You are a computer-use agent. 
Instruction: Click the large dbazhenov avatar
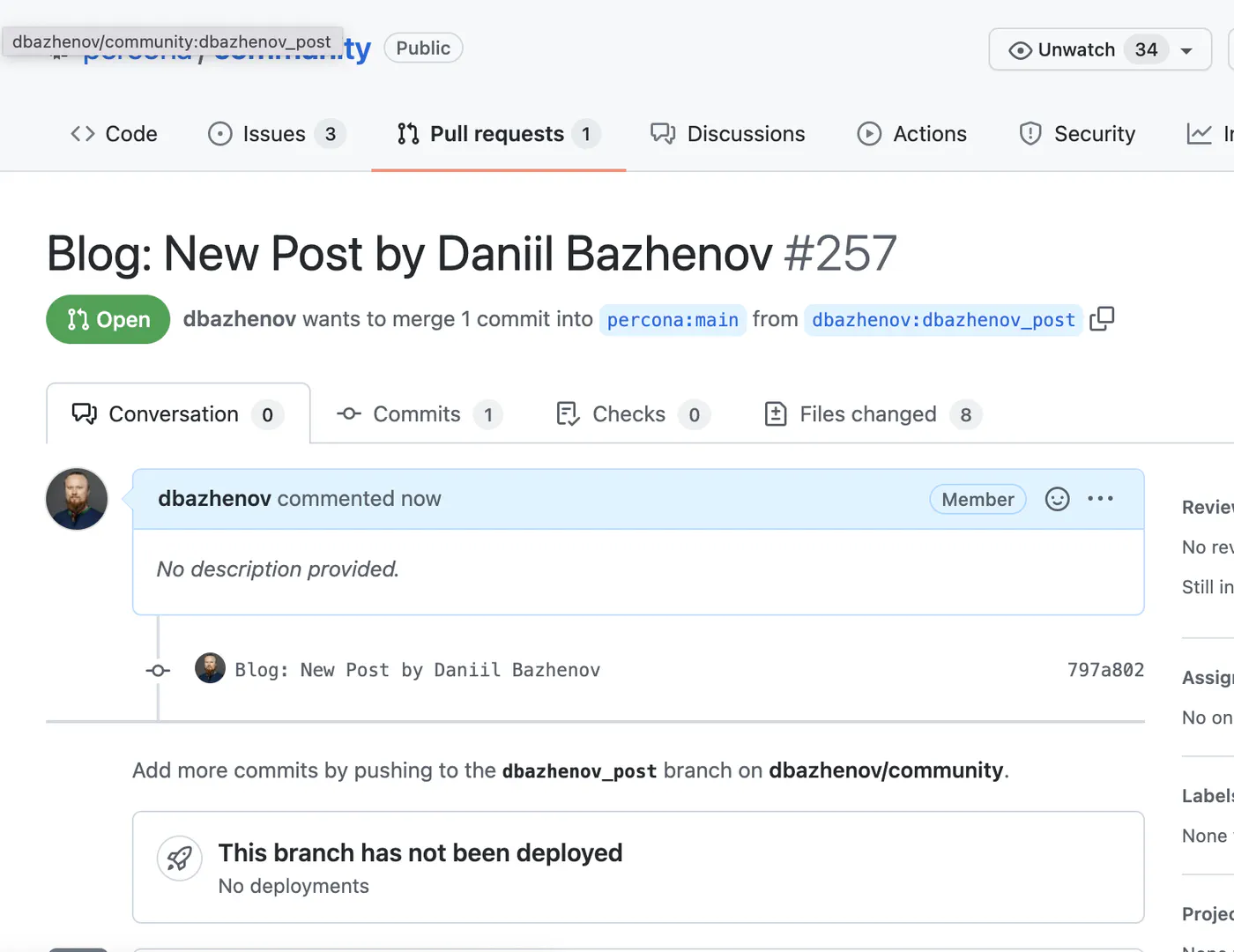click(x=77, y=499)
